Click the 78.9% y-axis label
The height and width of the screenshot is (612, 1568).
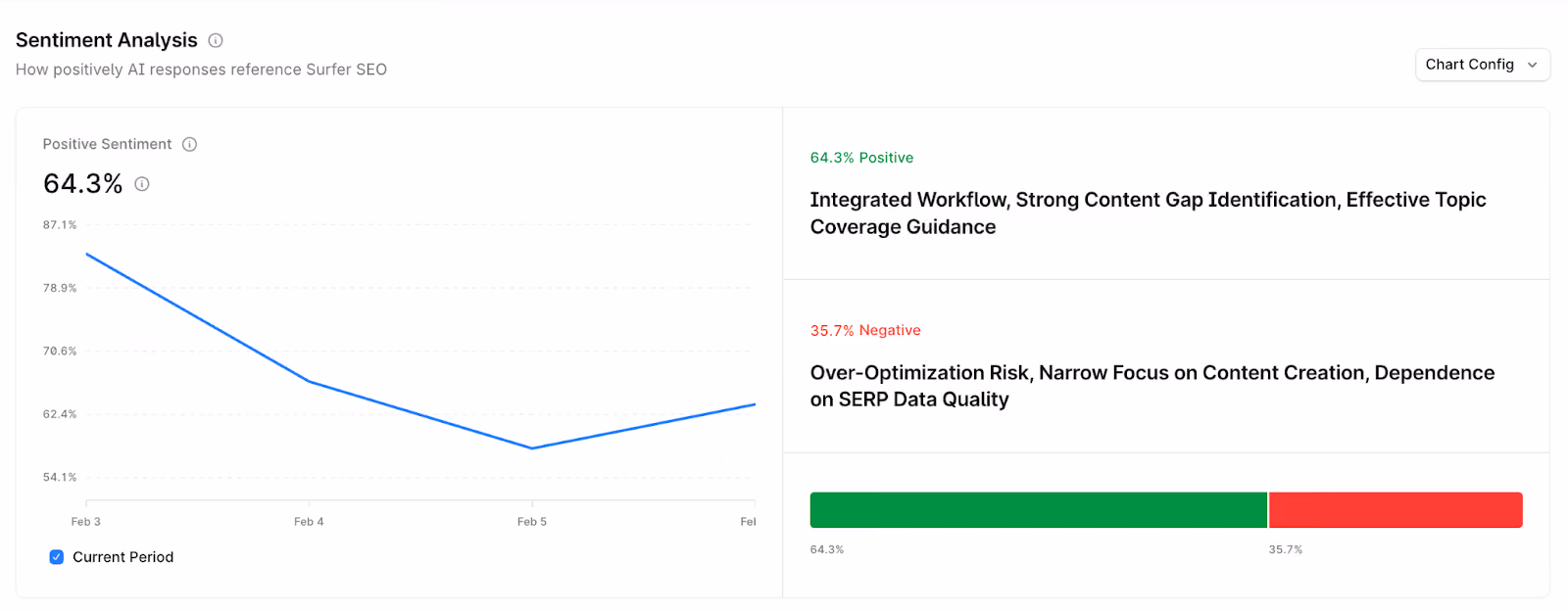pyautogui.click(x=60, y=288)
